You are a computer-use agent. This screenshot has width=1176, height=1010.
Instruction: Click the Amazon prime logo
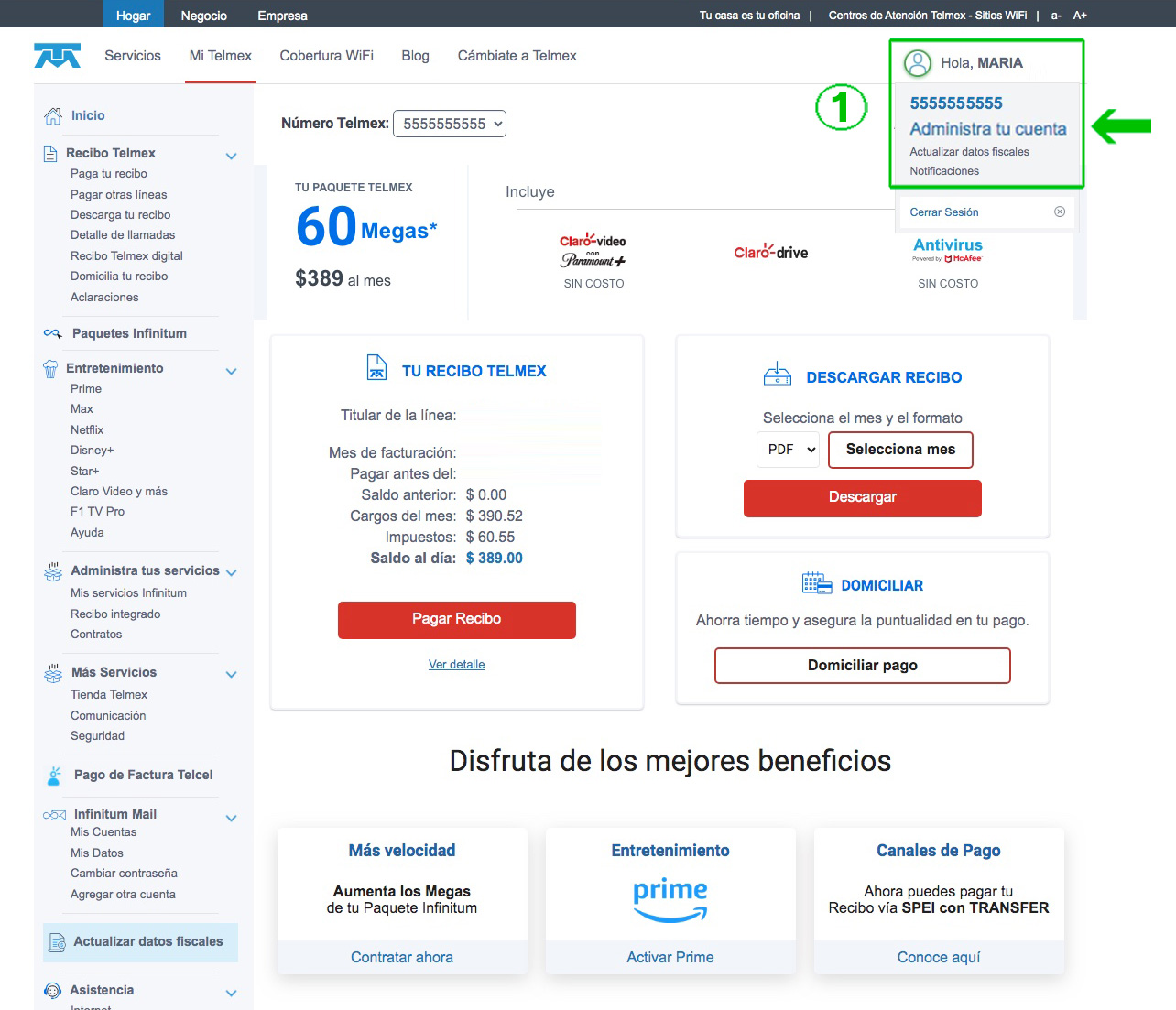coord(670,901)
